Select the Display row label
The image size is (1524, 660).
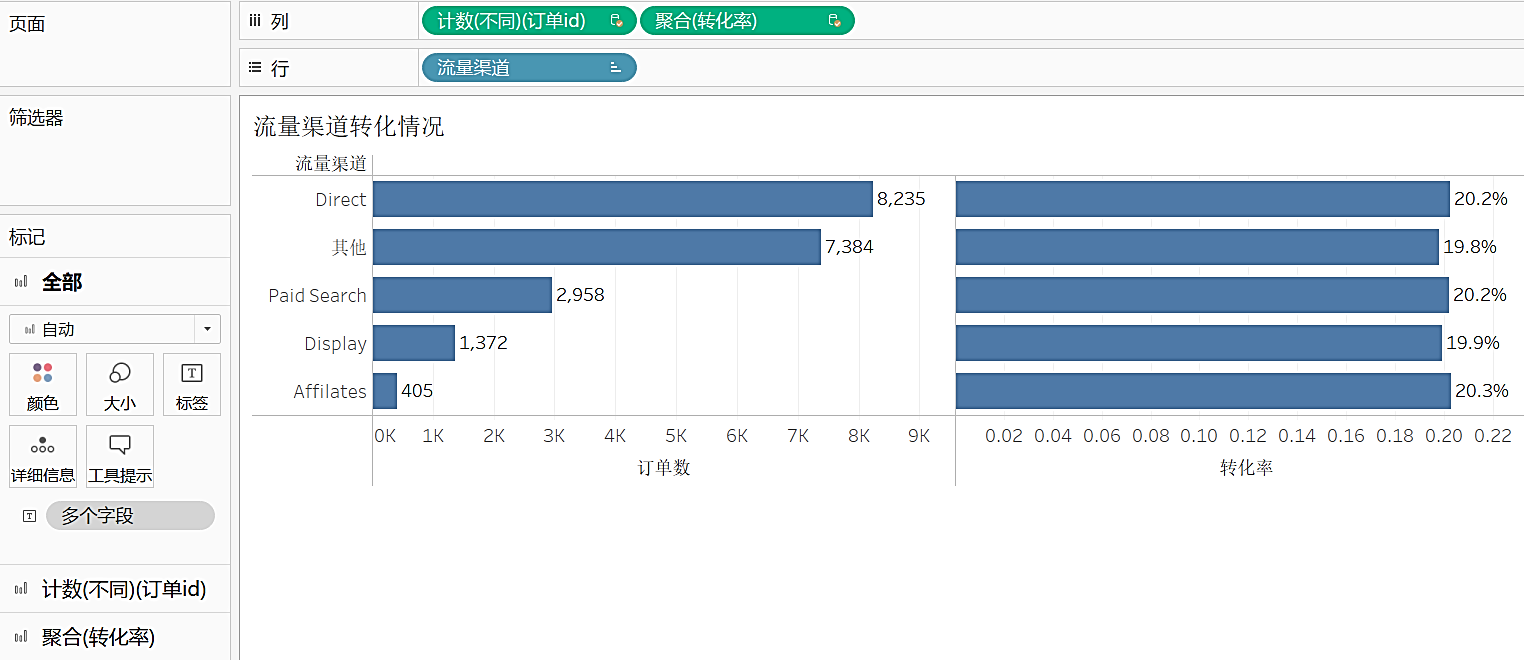(x=336, y=344)
